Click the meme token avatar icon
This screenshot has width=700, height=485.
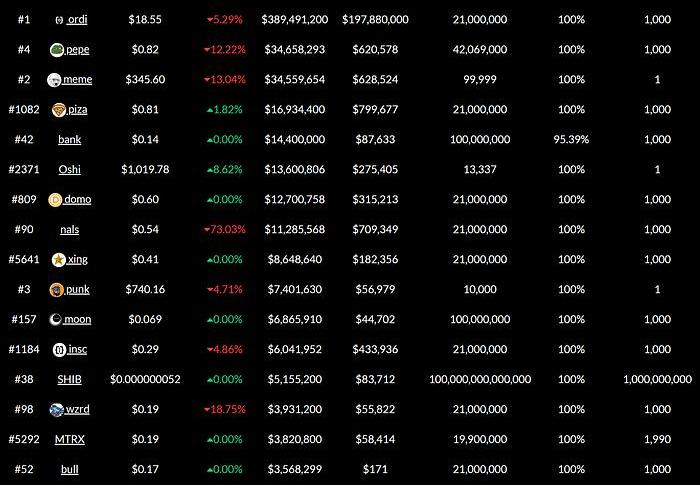(54, 80)
